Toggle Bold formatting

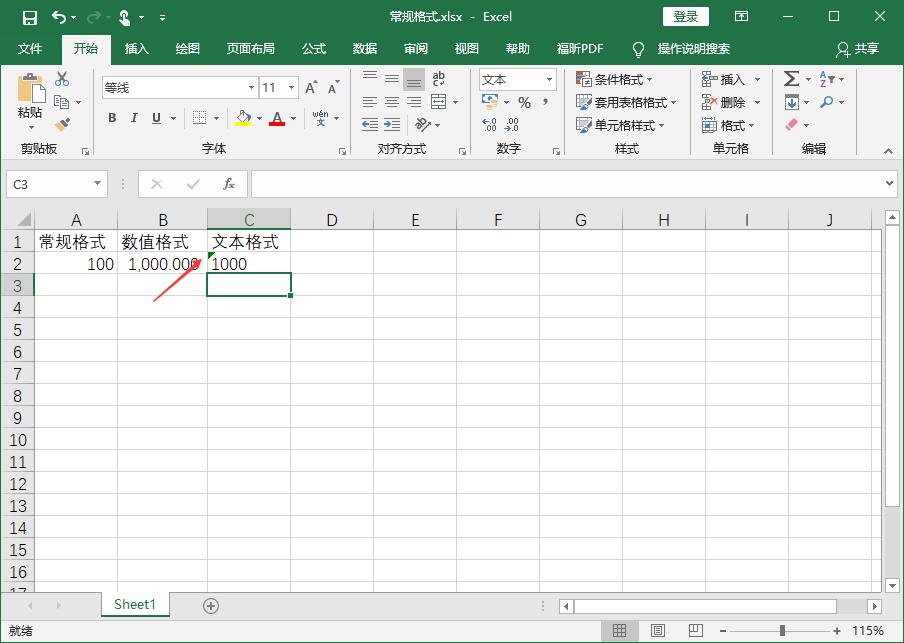(112, 118)
